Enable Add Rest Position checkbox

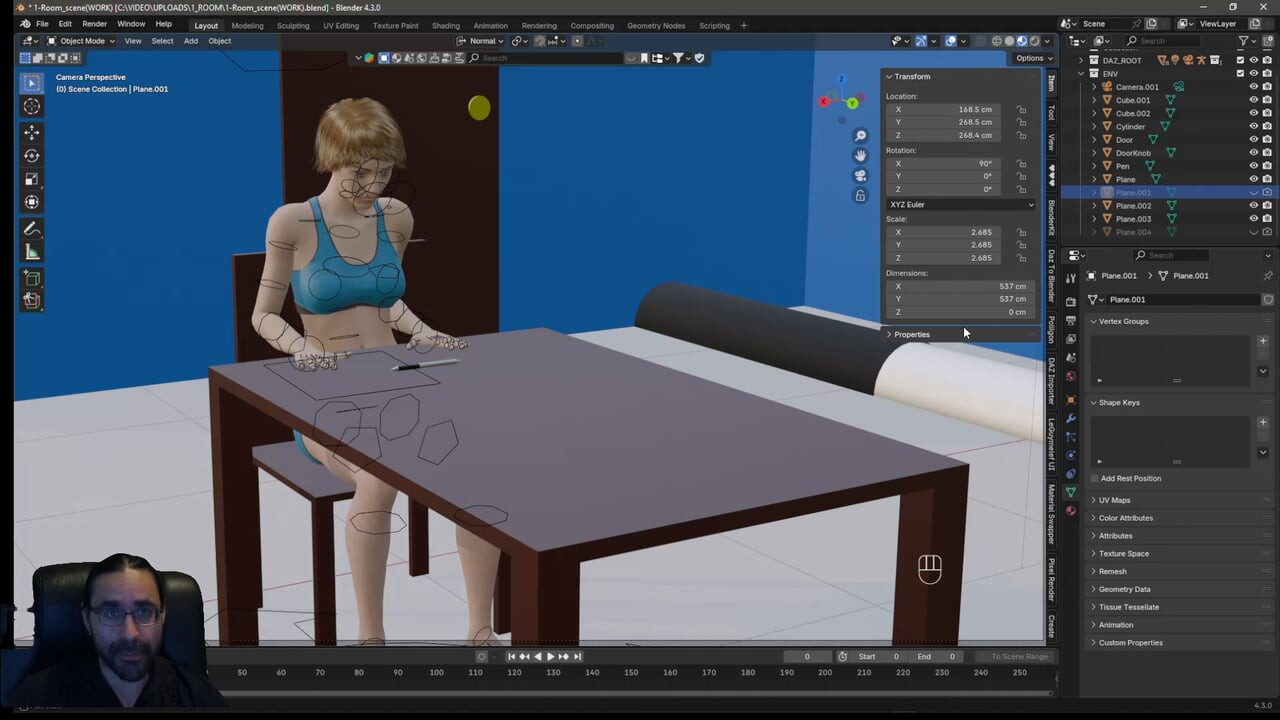[1094, 479]
